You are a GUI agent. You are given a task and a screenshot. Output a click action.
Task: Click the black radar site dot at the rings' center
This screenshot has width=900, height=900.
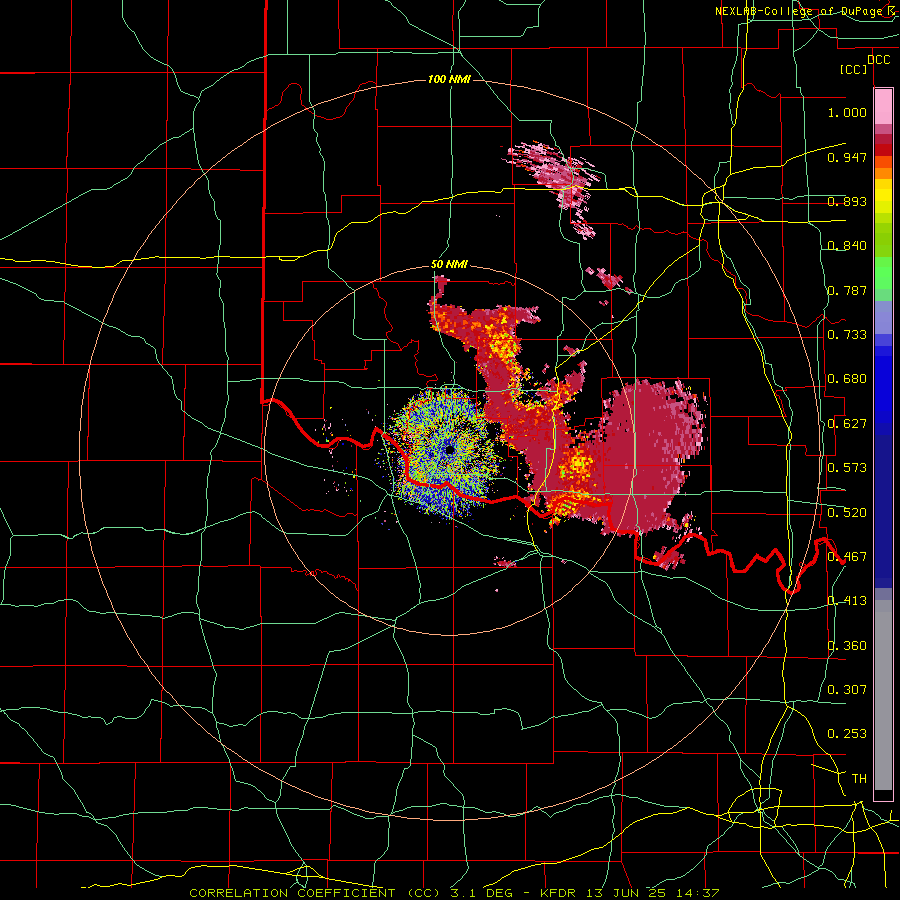[x=450, y=450]
